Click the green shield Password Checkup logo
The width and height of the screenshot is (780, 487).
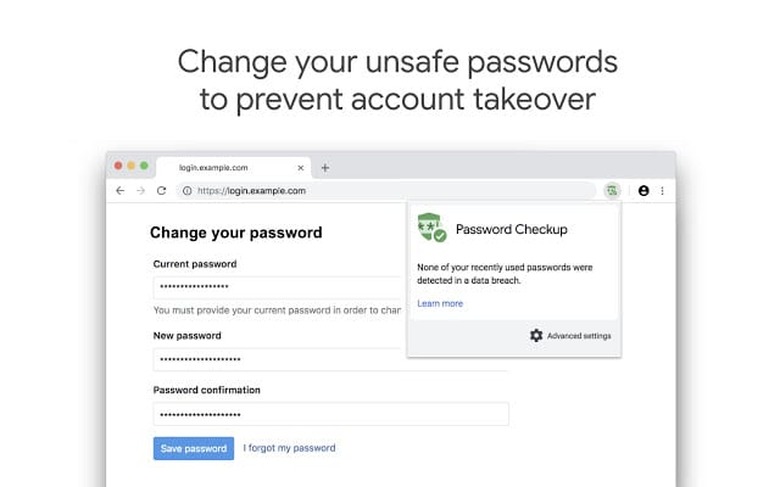[x=432, y=229]
